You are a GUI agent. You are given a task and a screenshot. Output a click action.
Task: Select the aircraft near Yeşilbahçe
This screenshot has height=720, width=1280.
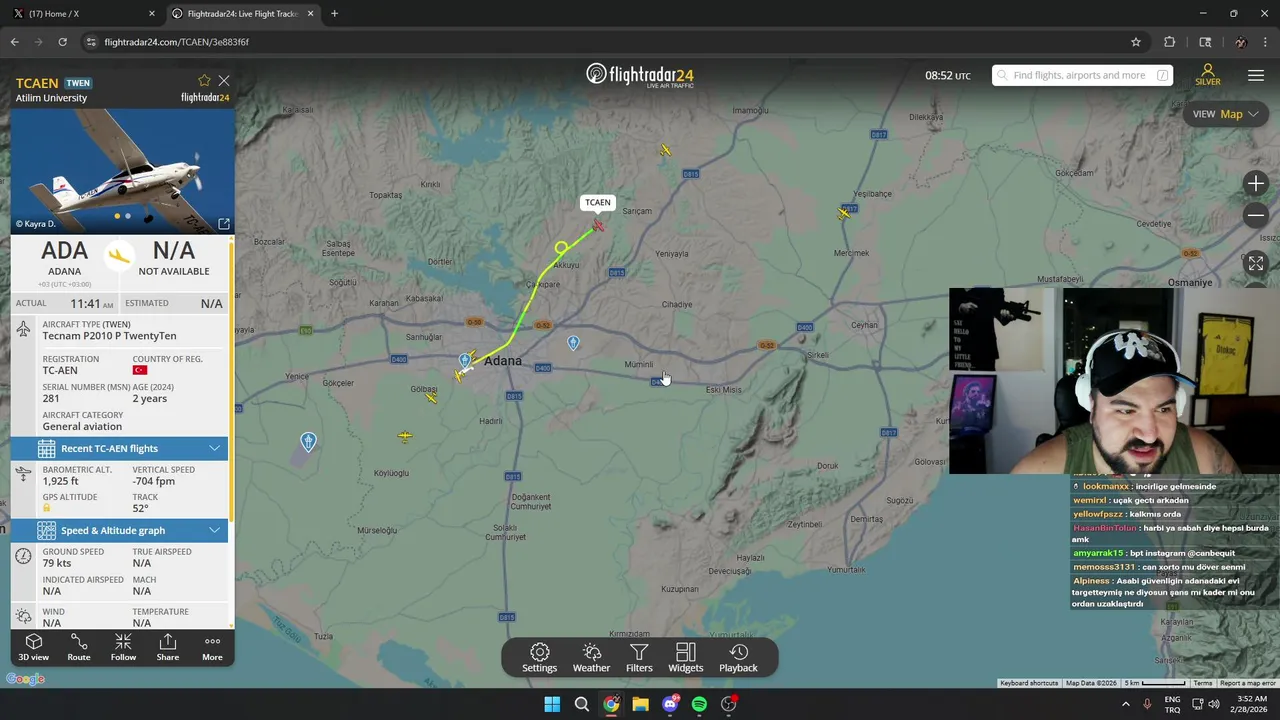pyautogui.click(x=845, y=213)
